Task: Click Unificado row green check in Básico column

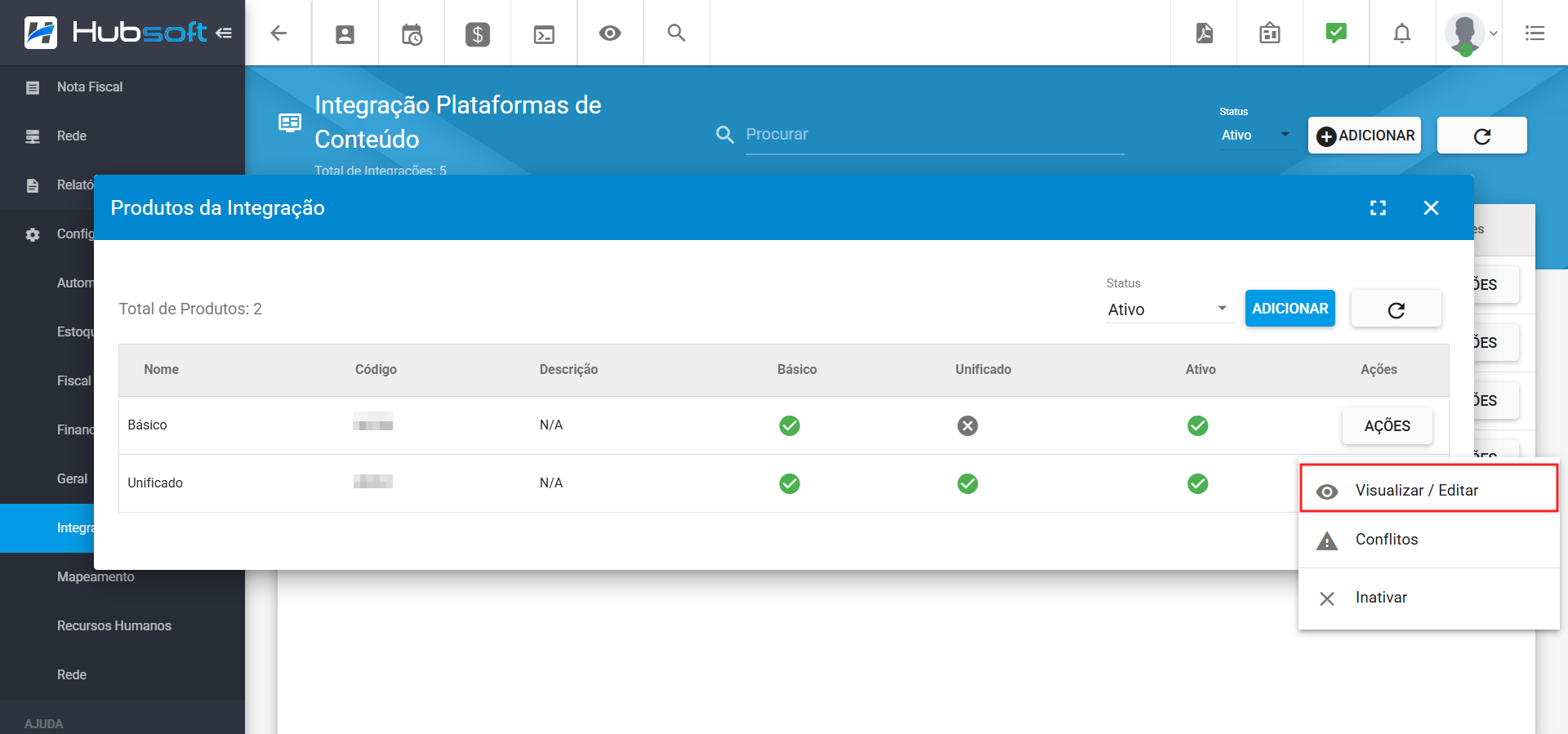Action: [790, 484]
